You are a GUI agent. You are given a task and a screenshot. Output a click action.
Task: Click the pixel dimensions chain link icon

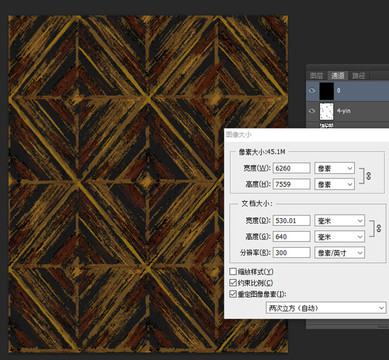(368, 176)
